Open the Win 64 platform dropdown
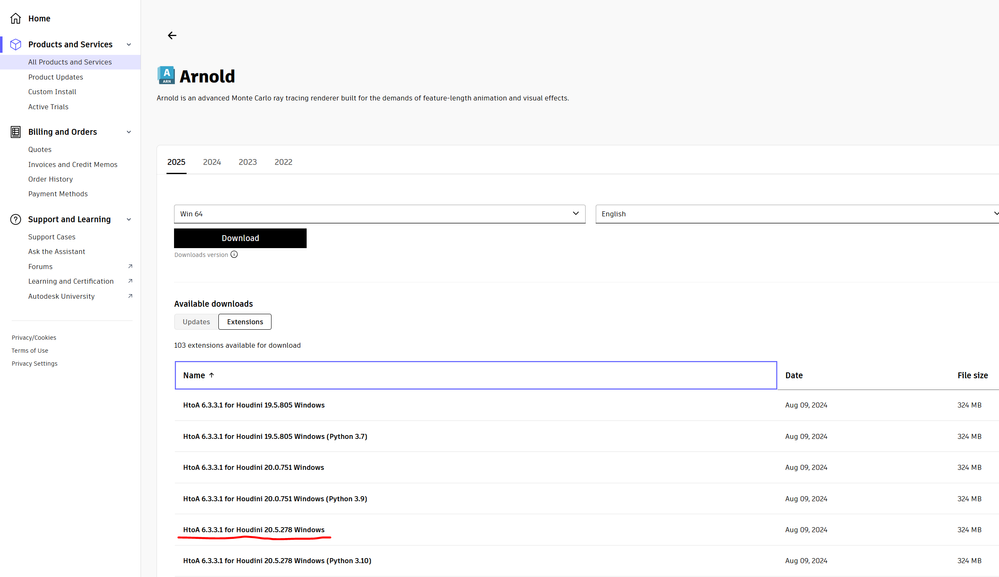This screenshot has height=577, width=999. tap(380, 214)
